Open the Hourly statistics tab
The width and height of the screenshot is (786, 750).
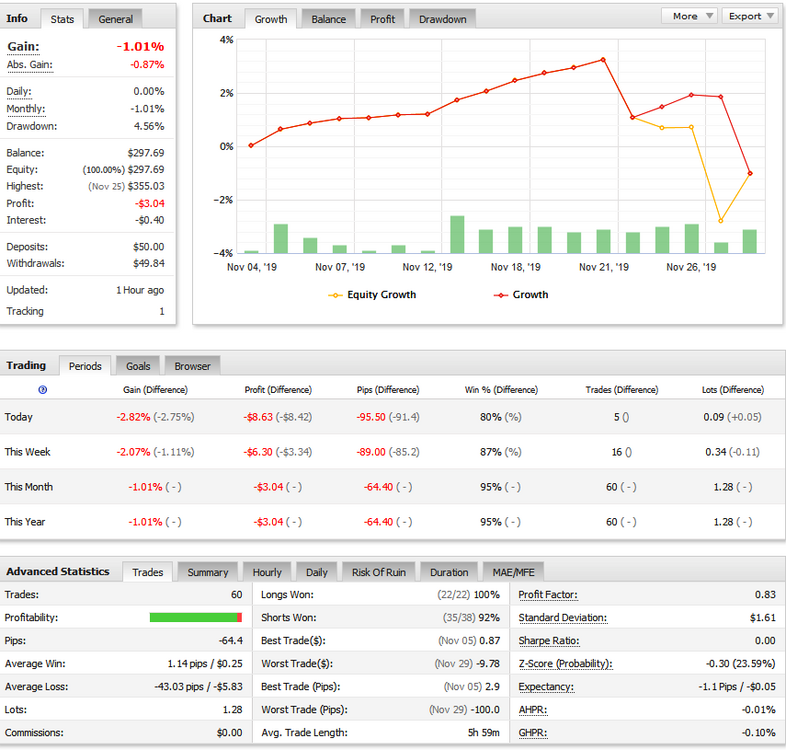click(x=267, y=572)
